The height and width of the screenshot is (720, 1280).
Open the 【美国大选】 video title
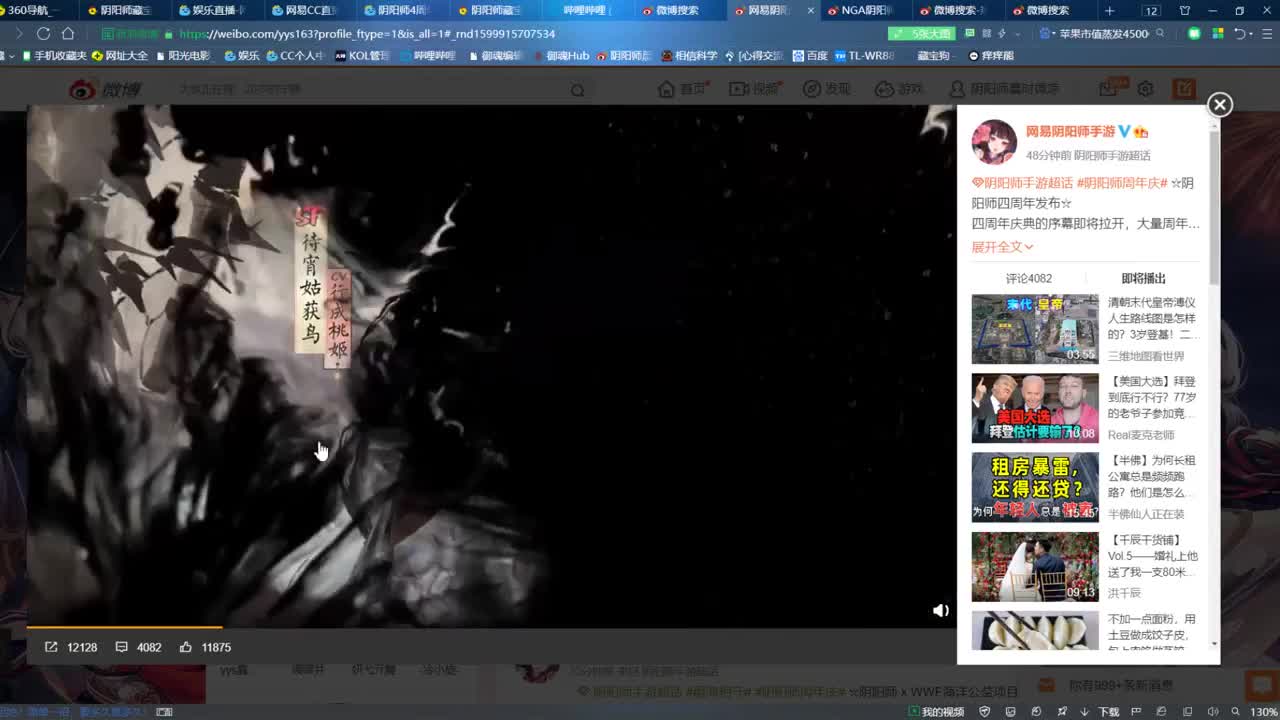click(1152, 397)
